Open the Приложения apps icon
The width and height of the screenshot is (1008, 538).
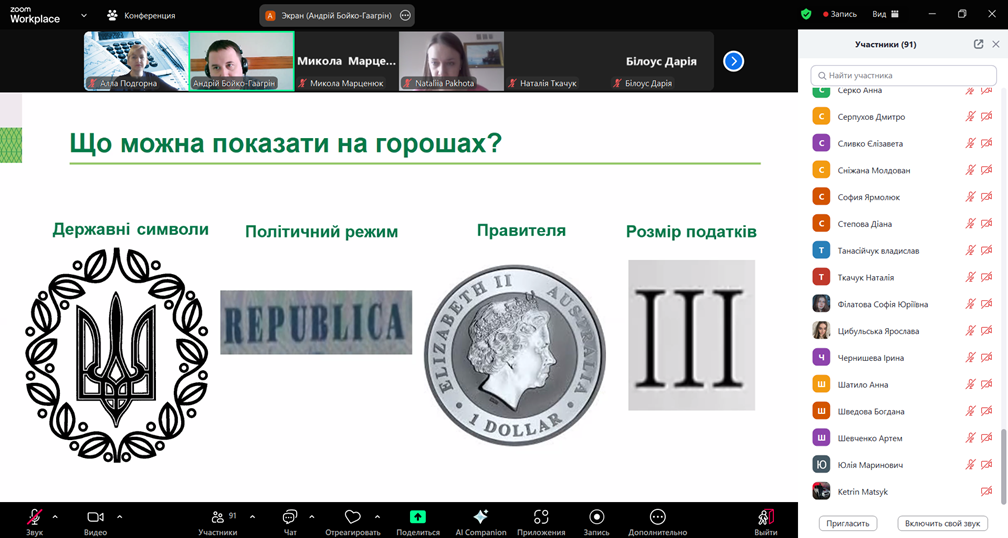coord(541,517)
